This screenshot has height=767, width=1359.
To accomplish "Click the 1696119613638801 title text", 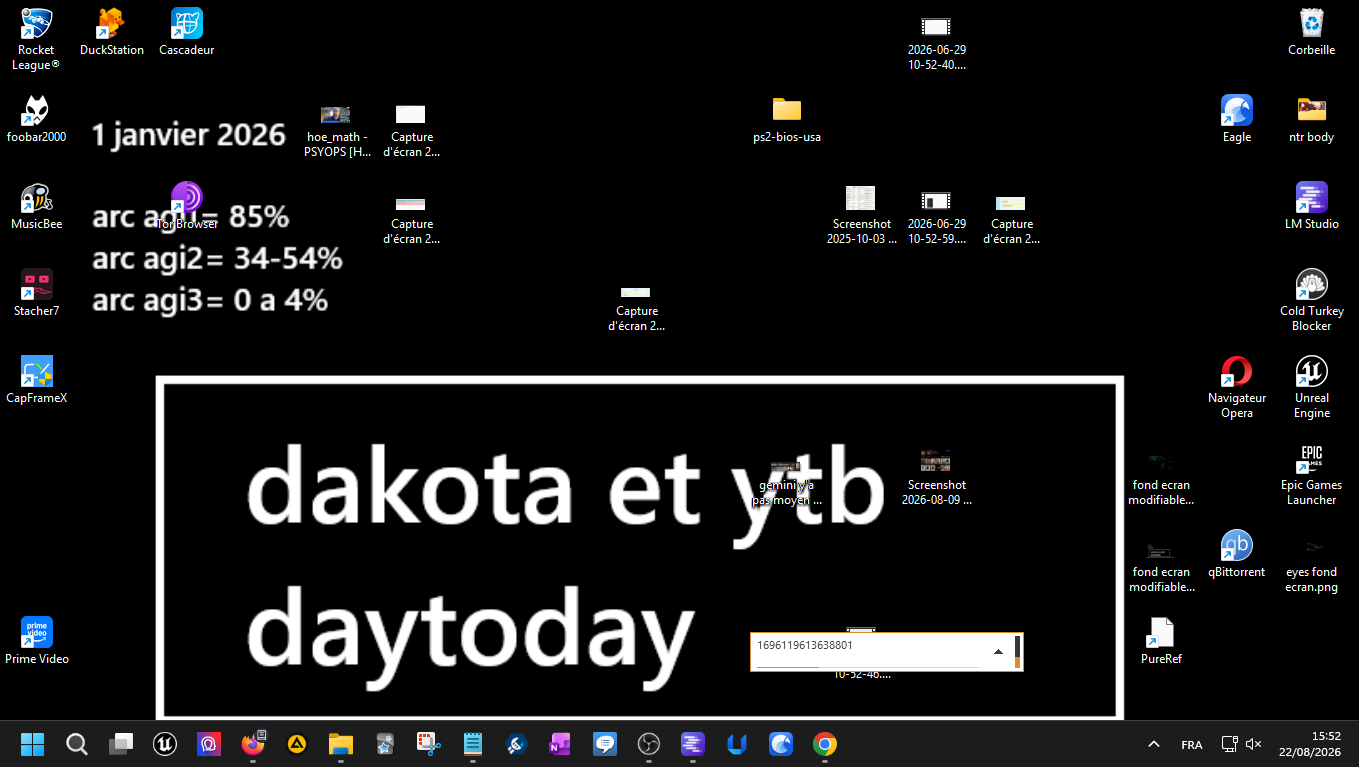I will [805, 645].
